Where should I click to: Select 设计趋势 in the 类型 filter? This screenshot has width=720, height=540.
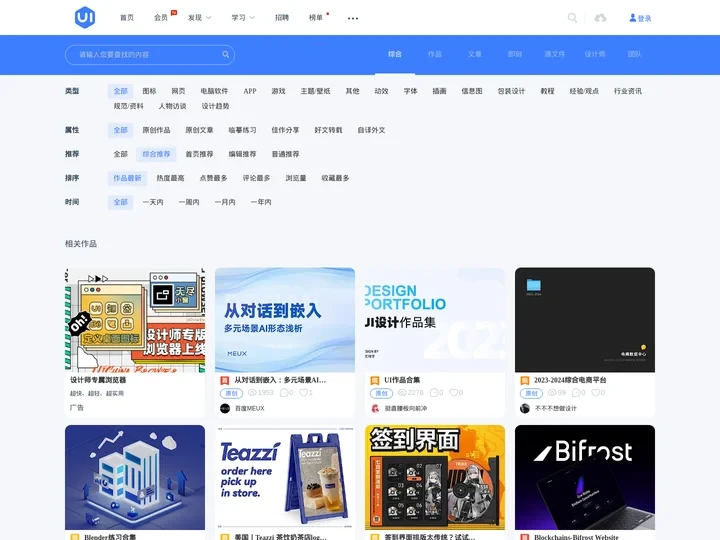click(215, 106)
